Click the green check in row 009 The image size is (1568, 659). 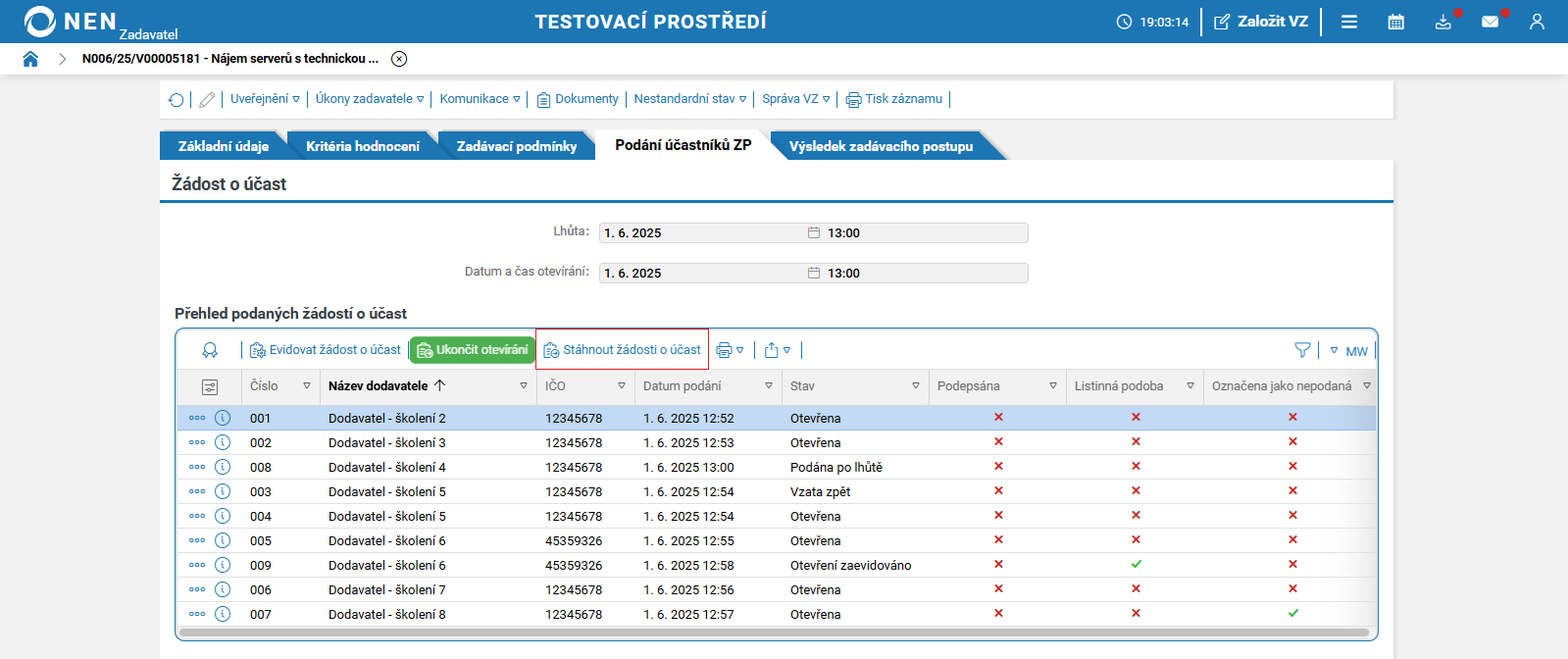pyautogui.click(x=1136, y=564)
